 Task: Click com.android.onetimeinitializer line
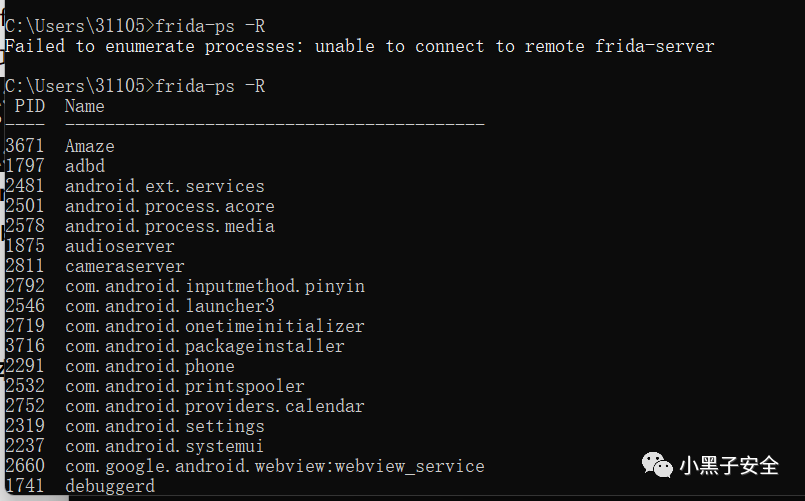[214, 326]
